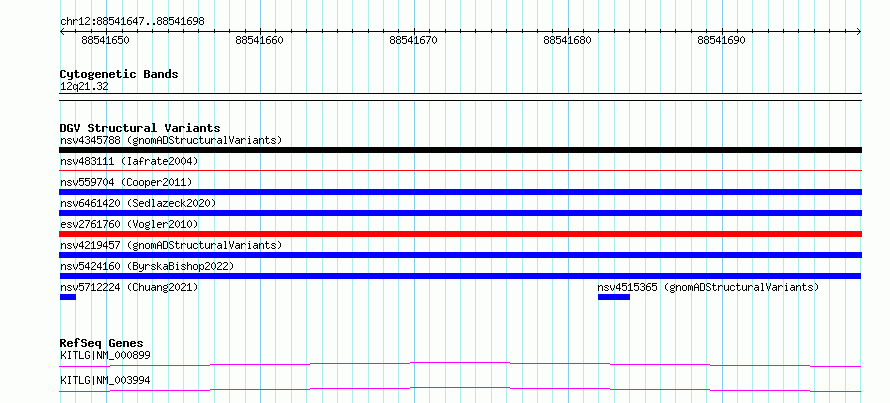Click the nsv5424160 ByrskaBishop2022 blue bar

[460, 276]
